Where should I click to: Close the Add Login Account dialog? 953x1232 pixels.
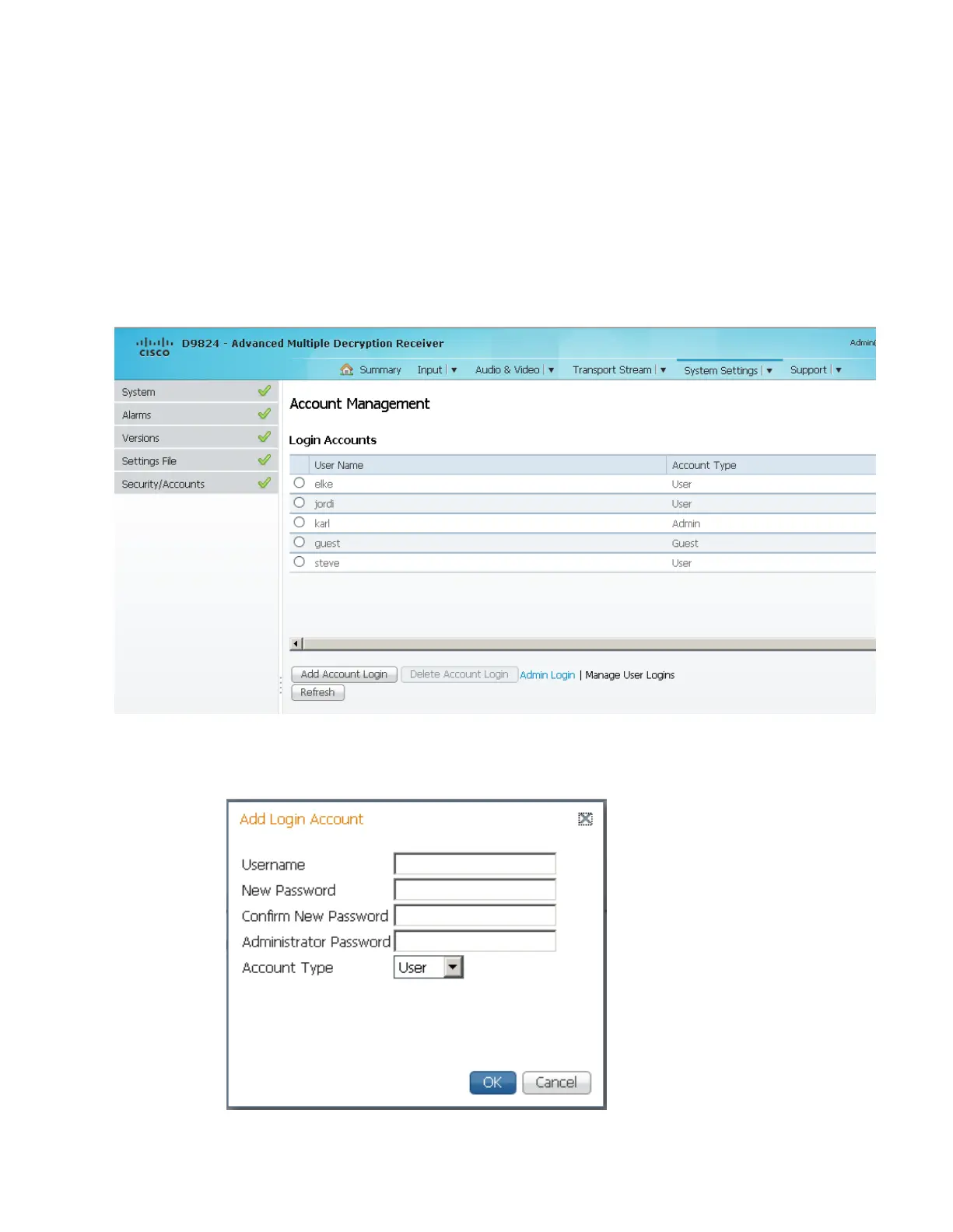[585, 819]
